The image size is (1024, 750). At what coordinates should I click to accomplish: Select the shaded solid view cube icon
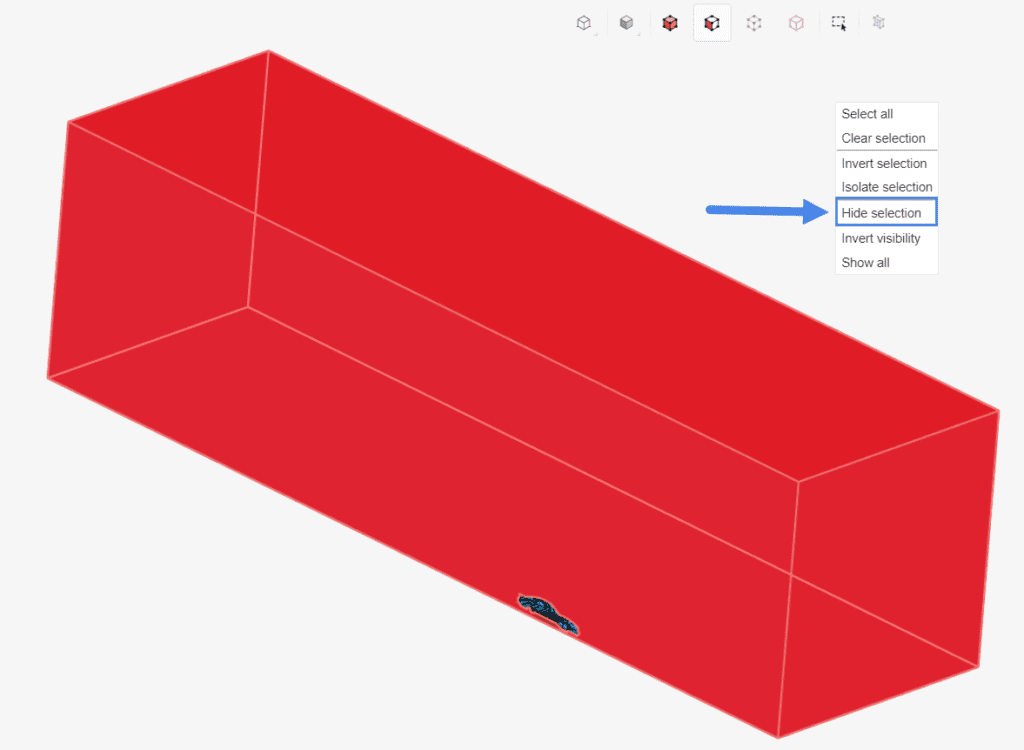(583, 22)
